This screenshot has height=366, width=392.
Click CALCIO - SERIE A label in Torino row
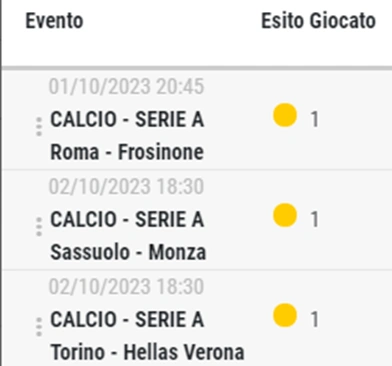127,319
